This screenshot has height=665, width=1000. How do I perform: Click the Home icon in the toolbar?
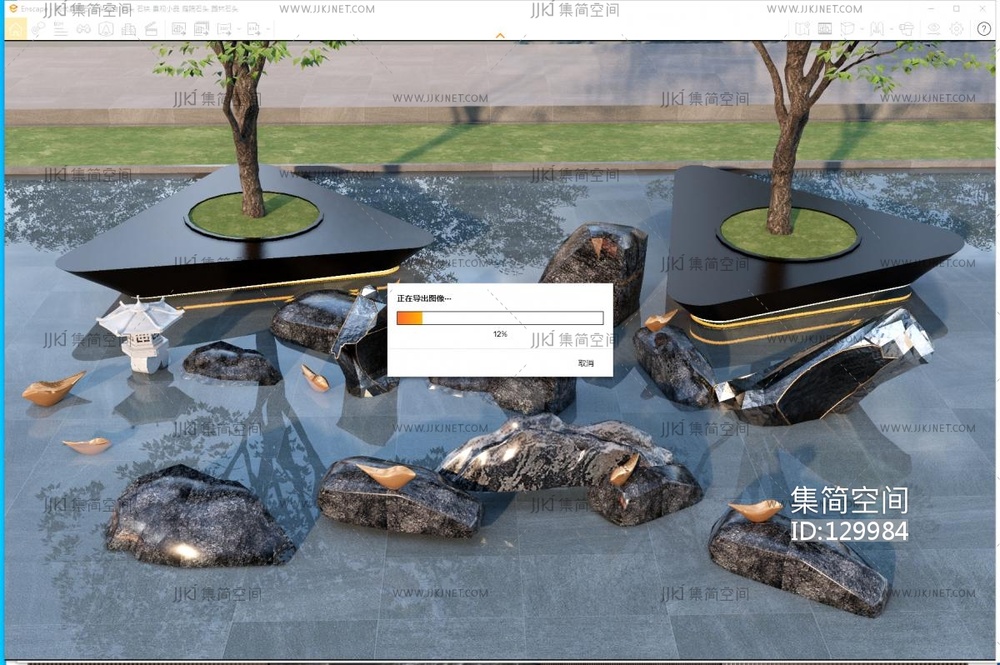point(16,29)
